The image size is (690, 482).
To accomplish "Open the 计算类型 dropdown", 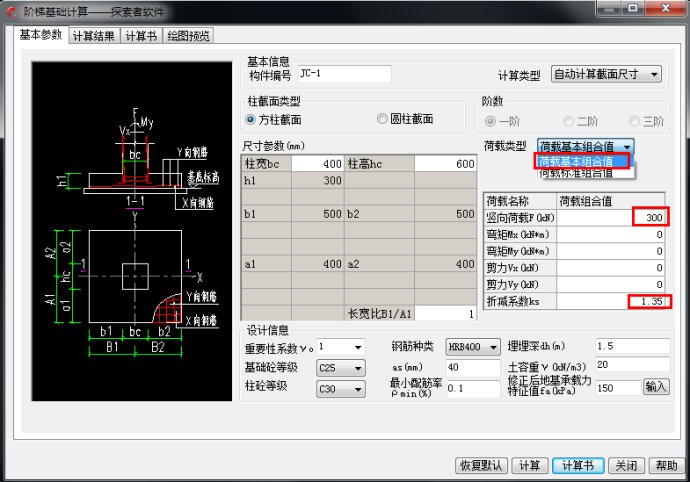I will [x=606, y=74].
